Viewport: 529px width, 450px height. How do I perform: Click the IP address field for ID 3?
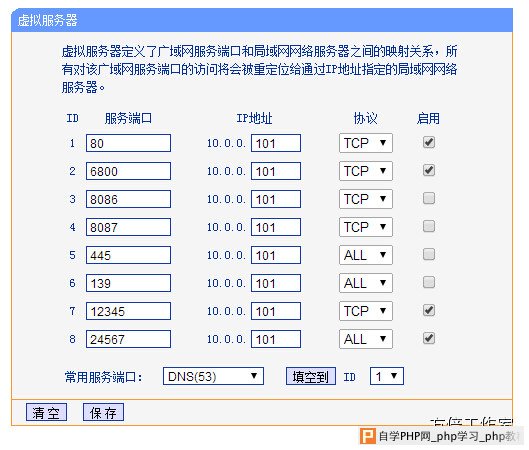pyautogui.click(x=276, y=199)
